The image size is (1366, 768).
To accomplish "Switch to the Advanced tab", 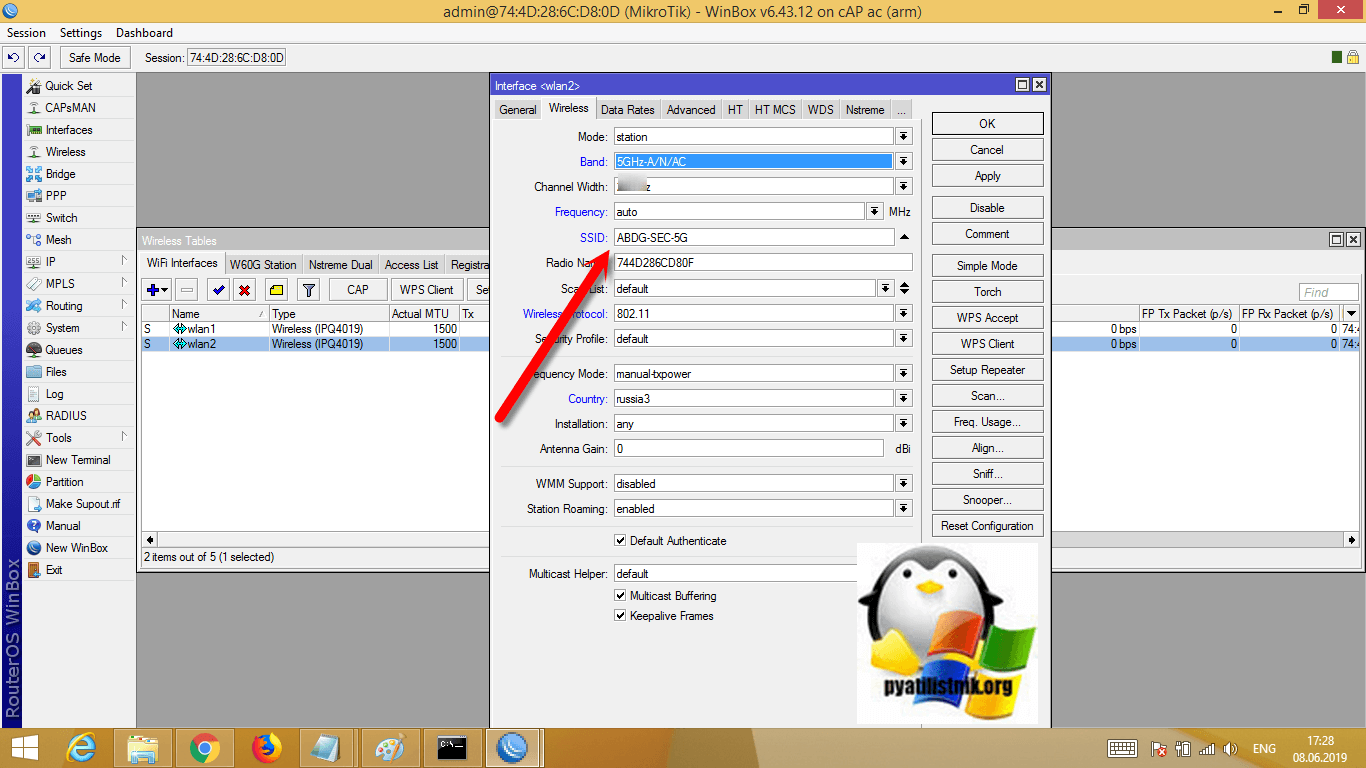I will [691, 110].
